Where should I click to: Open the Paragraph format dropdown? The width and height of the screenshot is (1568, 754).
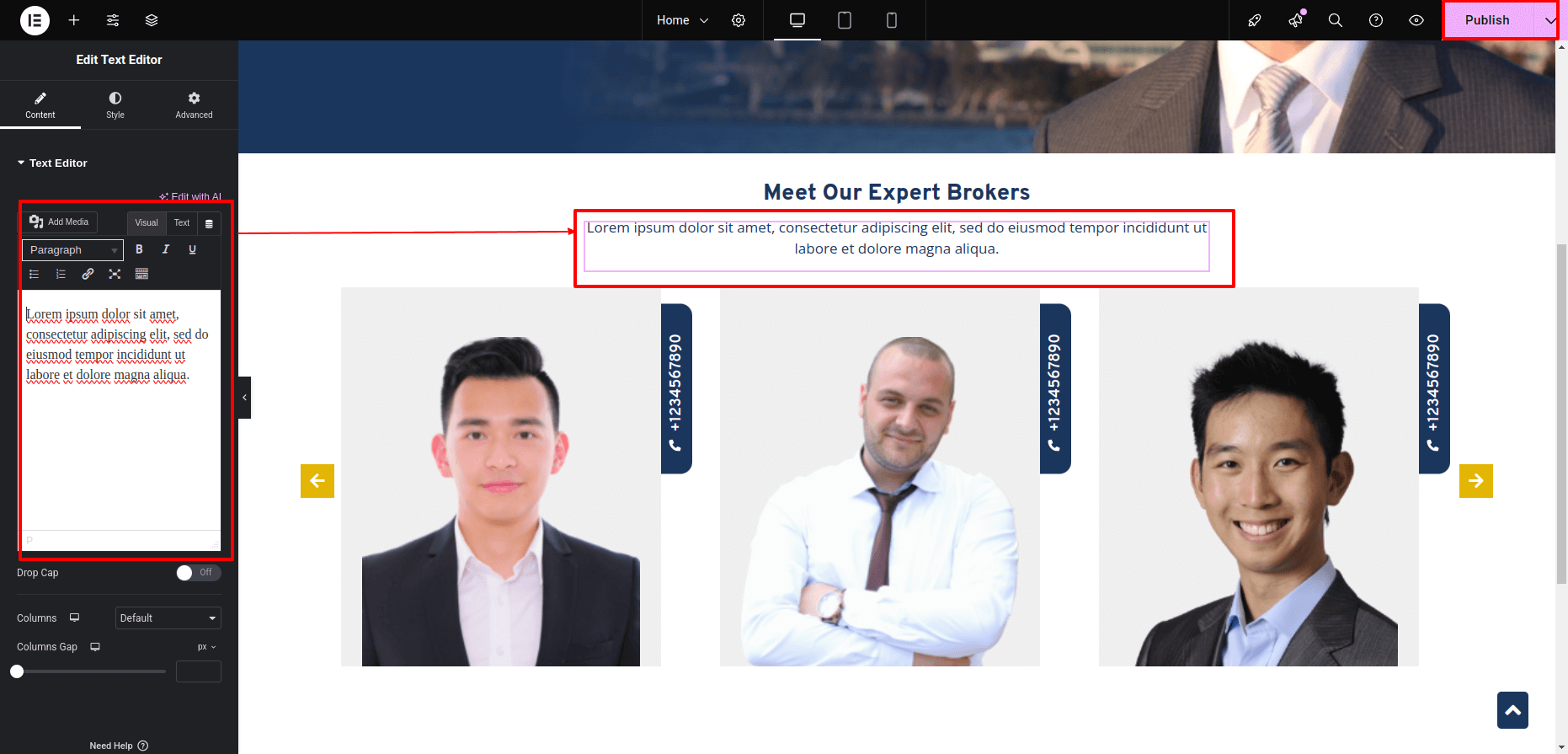point(73,250)
